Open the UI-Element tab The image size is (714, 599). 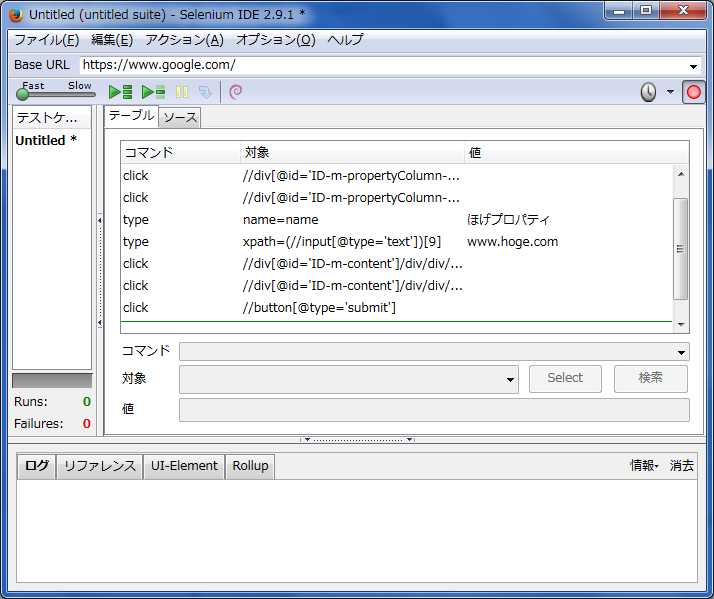point(184,466)
